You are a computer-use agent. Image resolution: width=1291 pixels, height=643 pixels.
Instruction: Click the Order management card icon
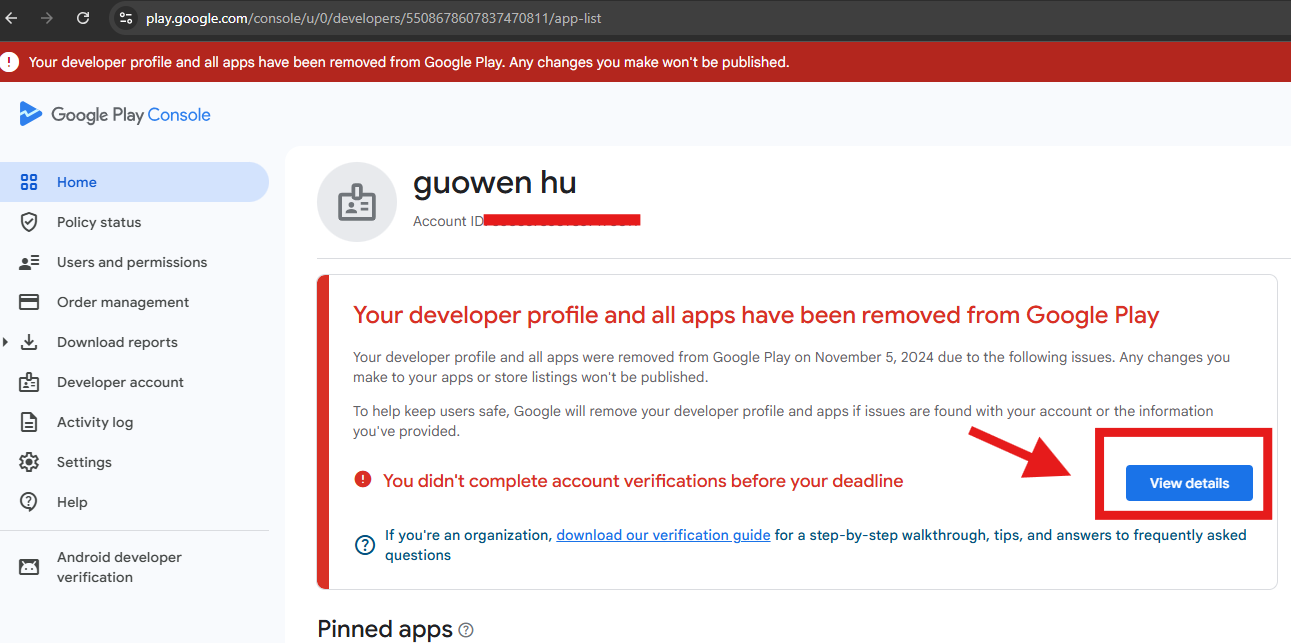[29, 302]
